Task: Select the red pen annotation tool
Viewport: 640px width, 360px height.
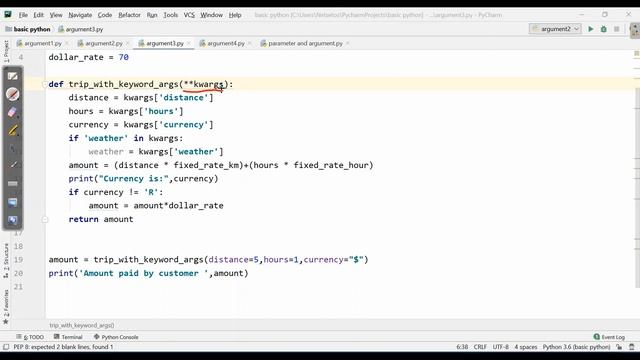Action: click(x=13, y=94)
